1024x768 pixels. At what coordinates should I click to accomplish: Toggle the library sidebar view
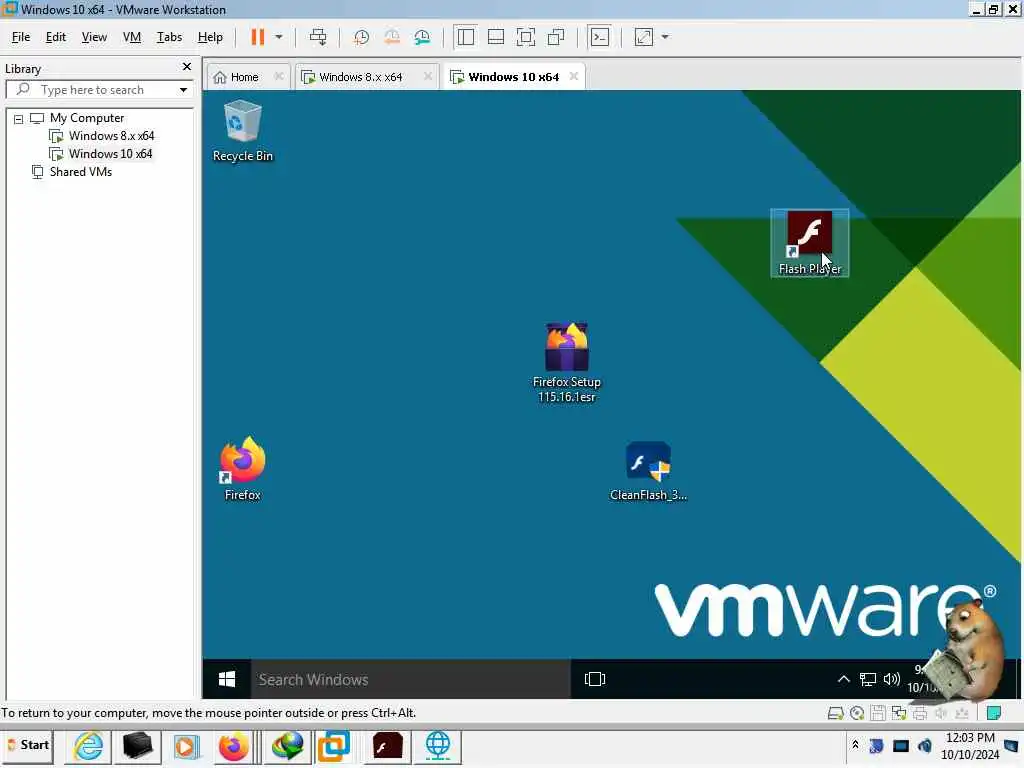[x=466, y=37]
